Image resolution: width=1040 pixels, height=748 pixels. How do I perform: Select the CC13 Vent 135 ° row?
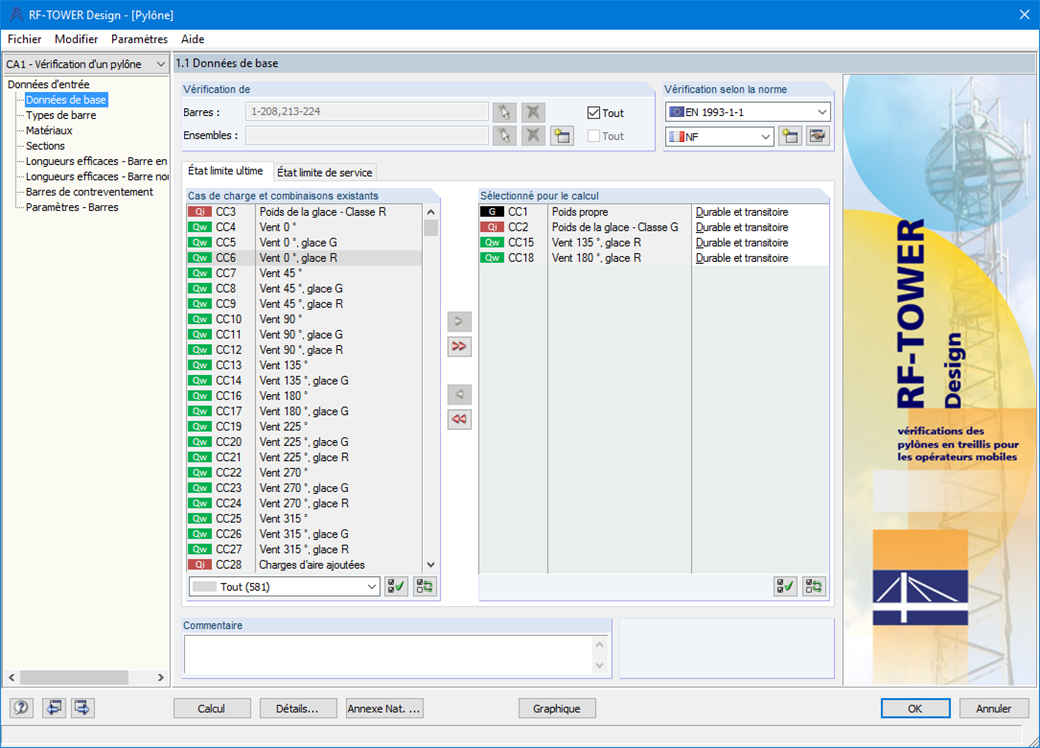tap(304, 365)
